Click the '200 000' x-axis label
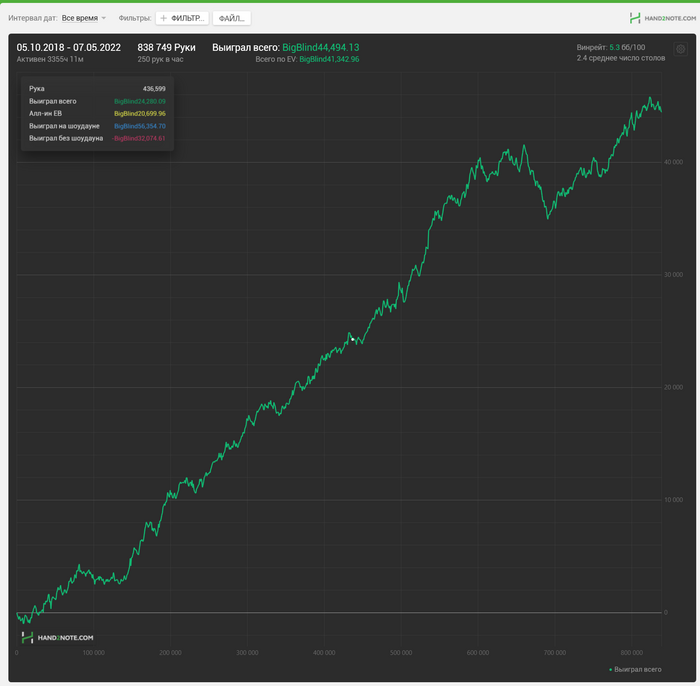This screenshot has width=700, height=686. point(171,653)
